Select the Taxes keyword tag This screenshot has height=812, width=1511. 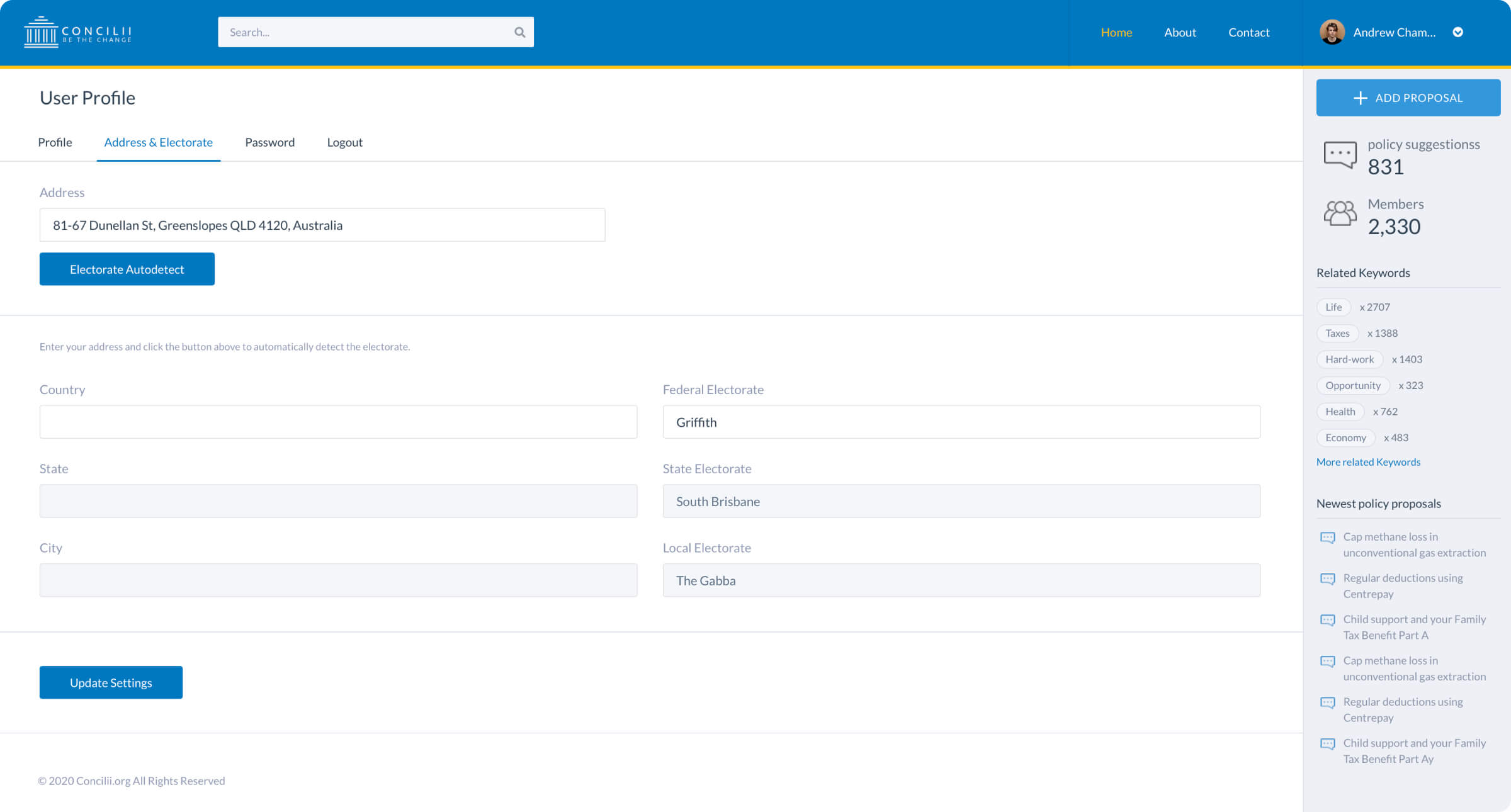[x=1337, y=333]
